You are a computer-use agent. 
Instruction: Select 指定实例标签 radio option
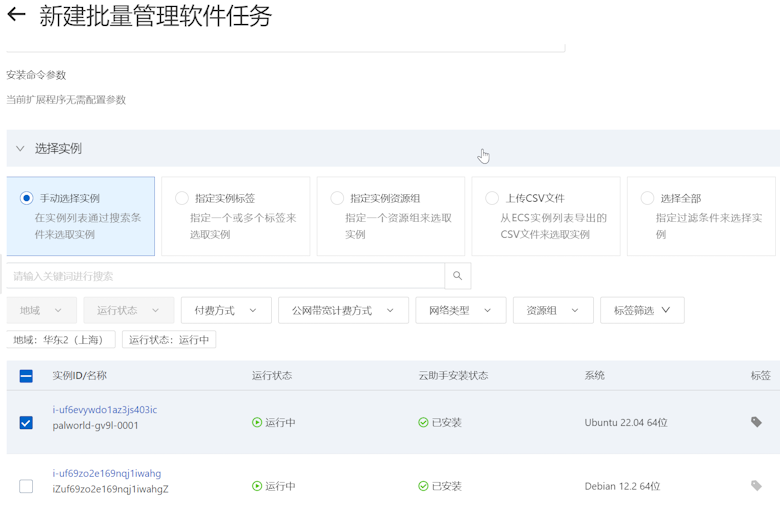182,198
